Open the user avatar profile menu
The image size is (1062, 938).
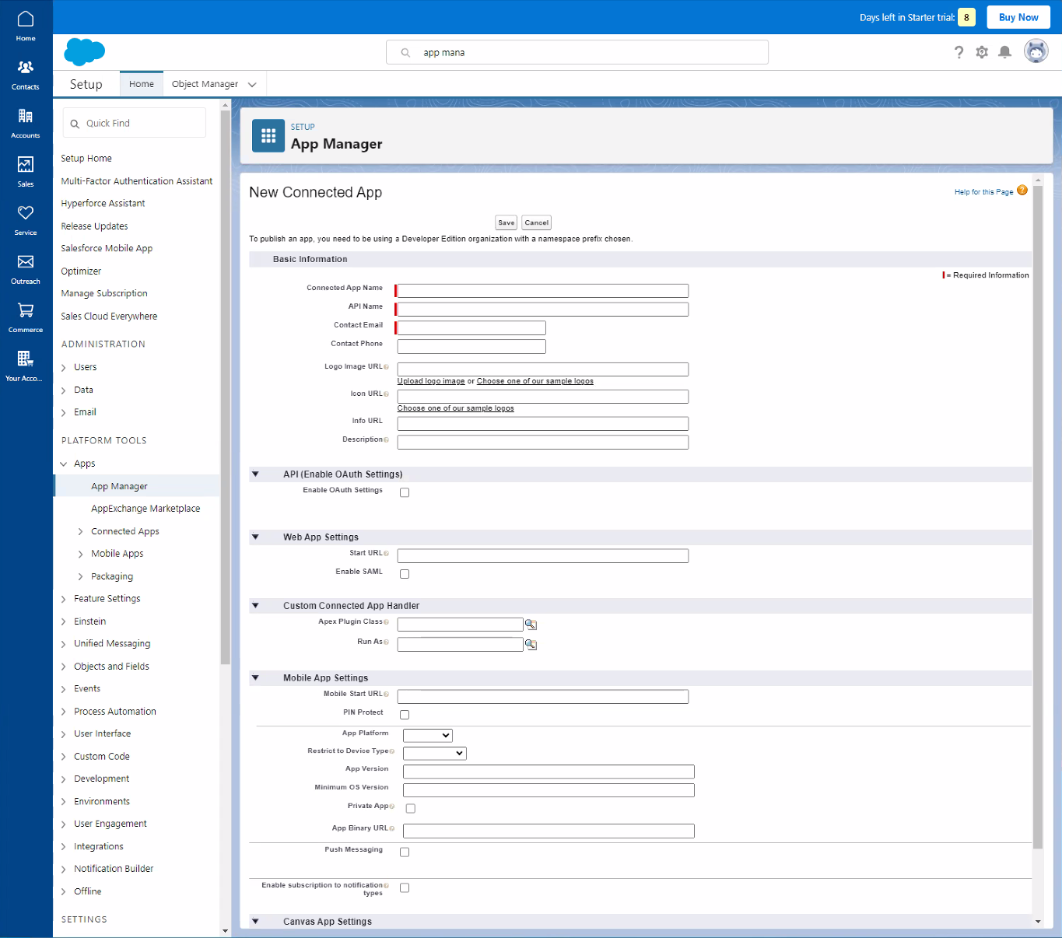(x=1036, y=51)
